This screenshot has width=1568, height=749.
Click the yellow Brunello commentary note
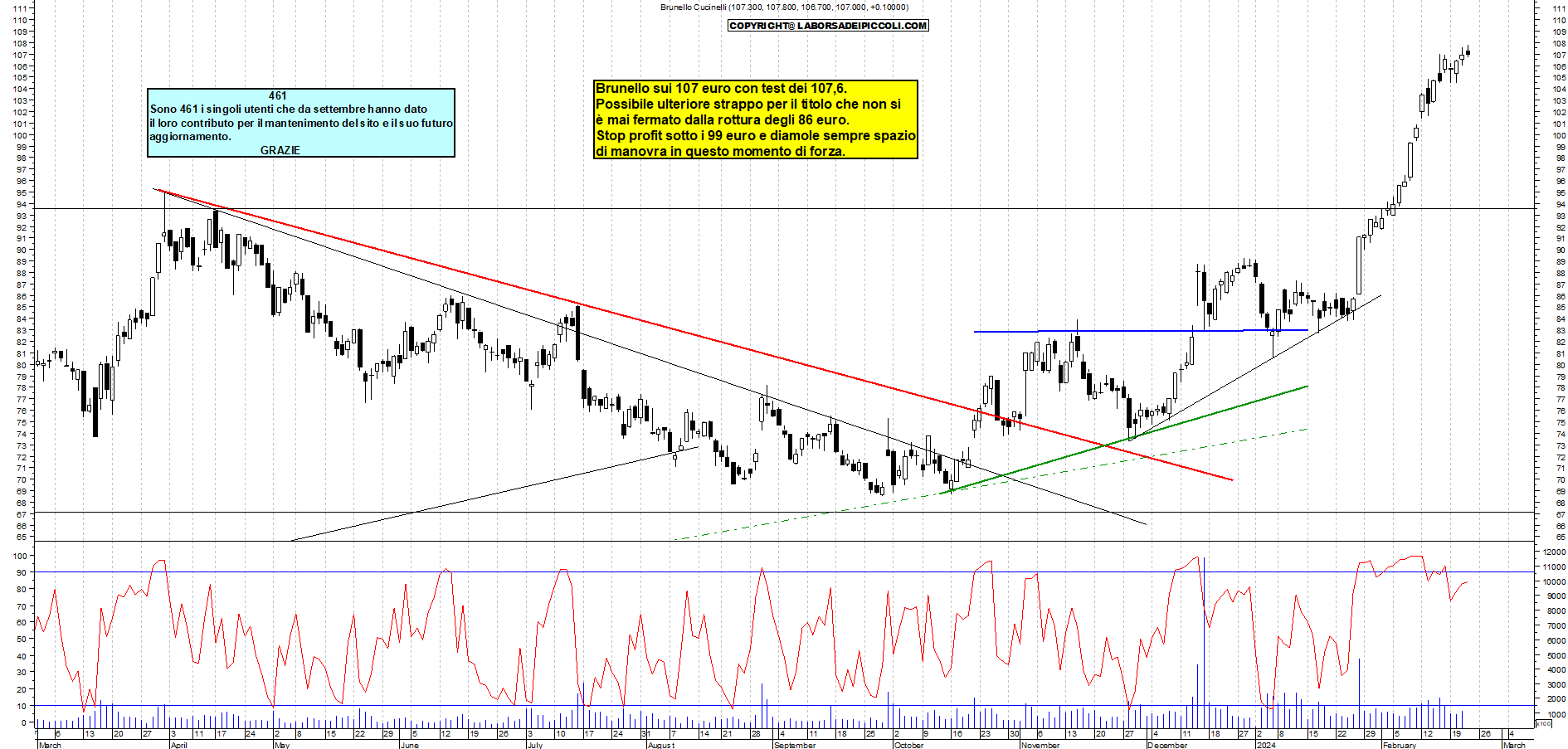tap(756, 119)
